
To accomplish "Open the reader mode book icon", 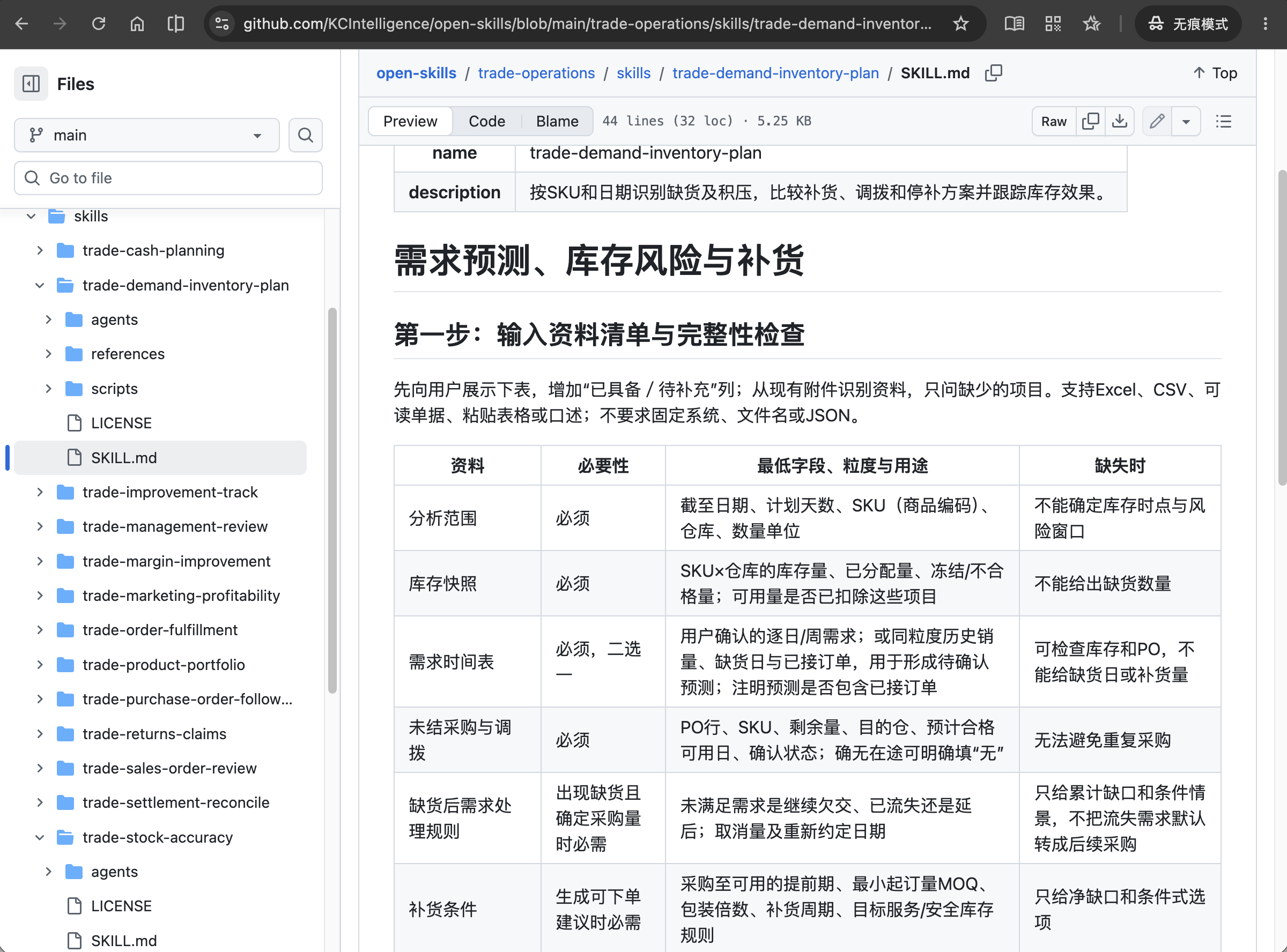I will click(1015, 24).
